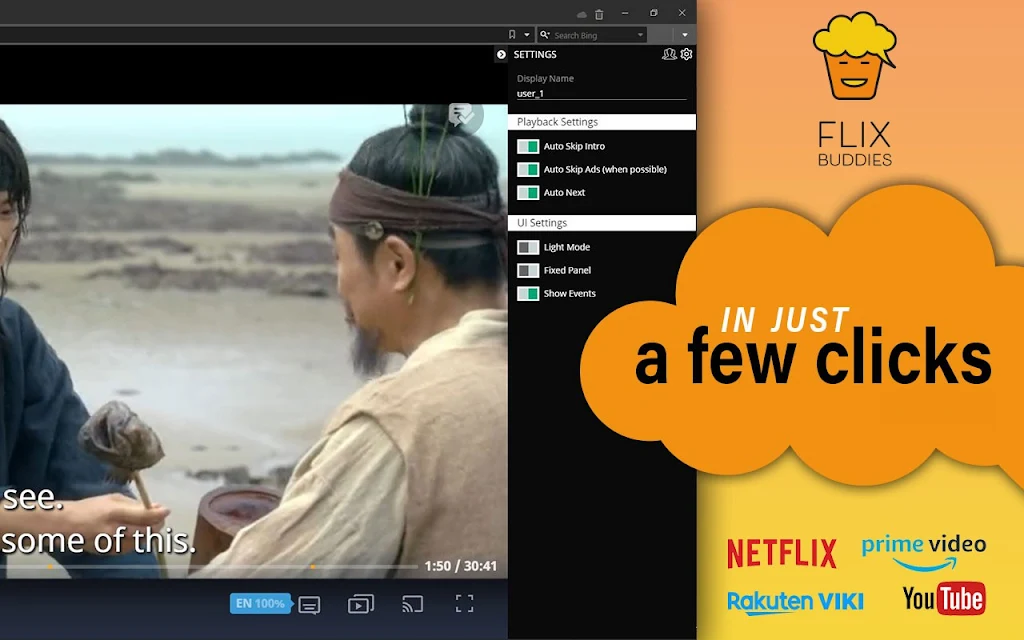Screen dimensions: 1024x640
Task: Minimize the browser window
Action: [625, 13]
